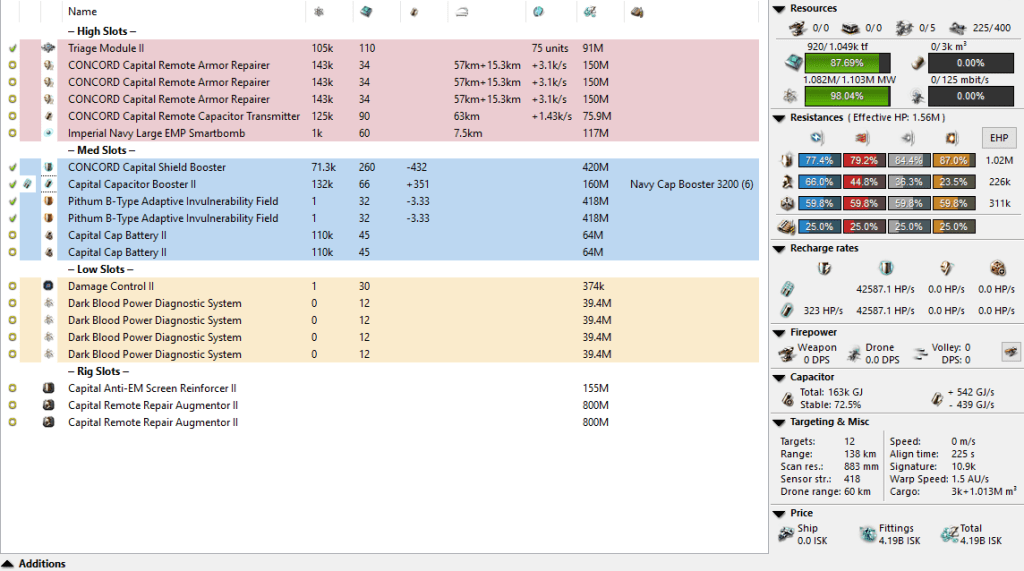Click the Triage Module II module icon
Image resolution: width=1024 pixels, height=571 pixels.
tap(48, 48)
